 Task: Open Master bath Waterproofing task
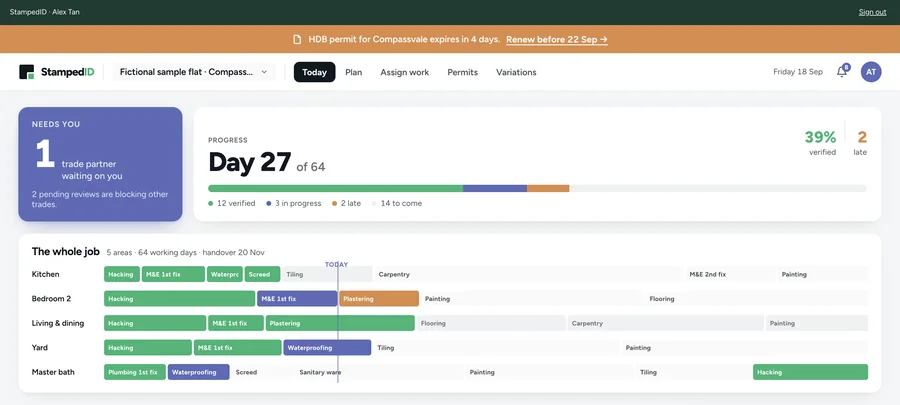coord(199,372)
